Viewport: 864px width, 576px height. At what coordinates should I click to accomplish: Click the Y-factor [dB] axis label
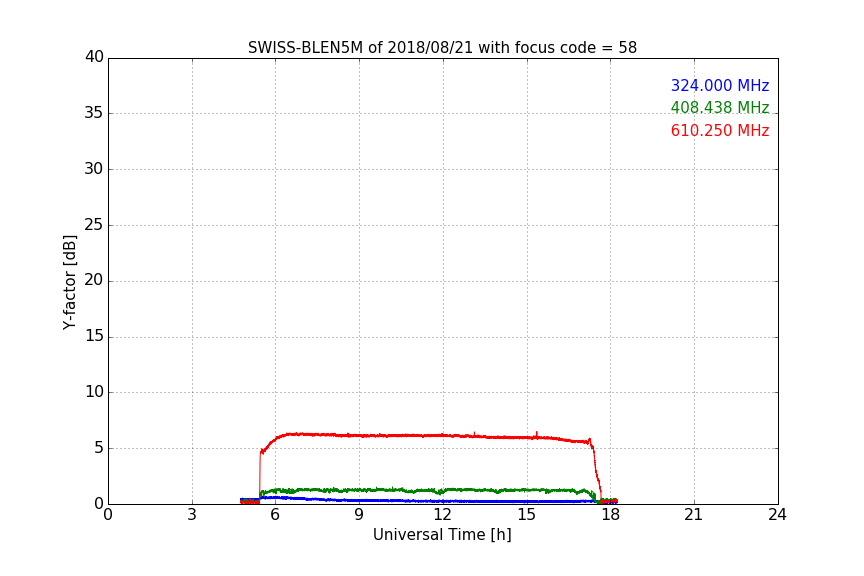tap(69, 282)
